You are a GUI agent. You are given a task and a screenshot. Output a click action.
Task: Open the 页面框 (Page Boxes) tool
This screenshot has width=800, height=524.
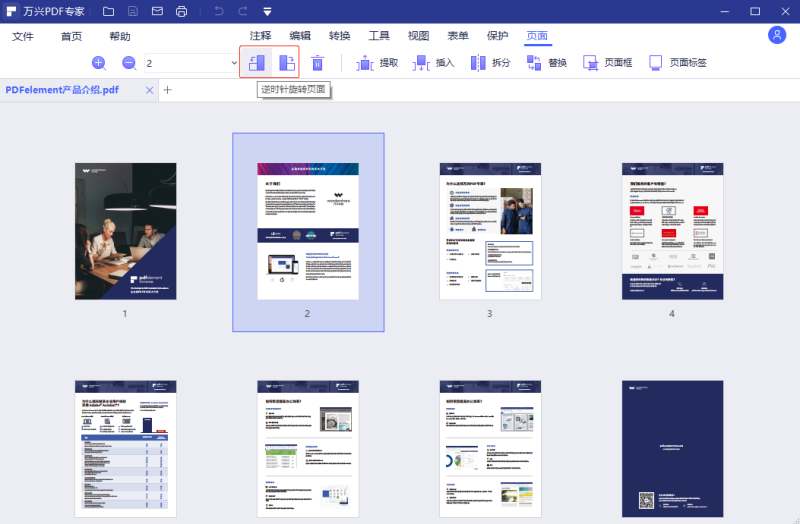607,63
